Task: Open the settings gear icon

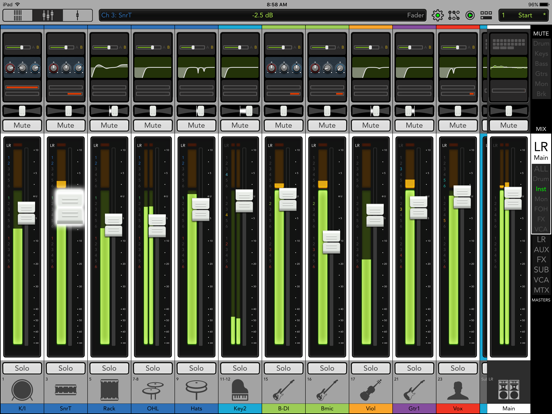Action: 438,15
